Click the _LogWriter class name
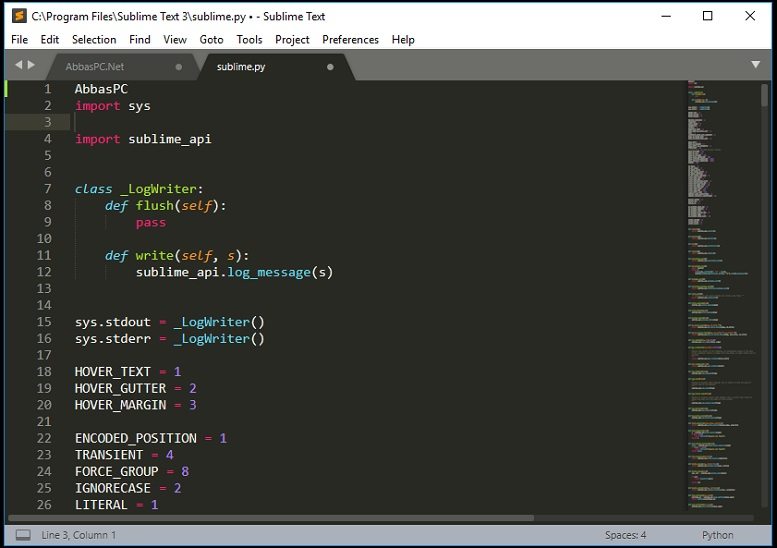 pos(159,189)
